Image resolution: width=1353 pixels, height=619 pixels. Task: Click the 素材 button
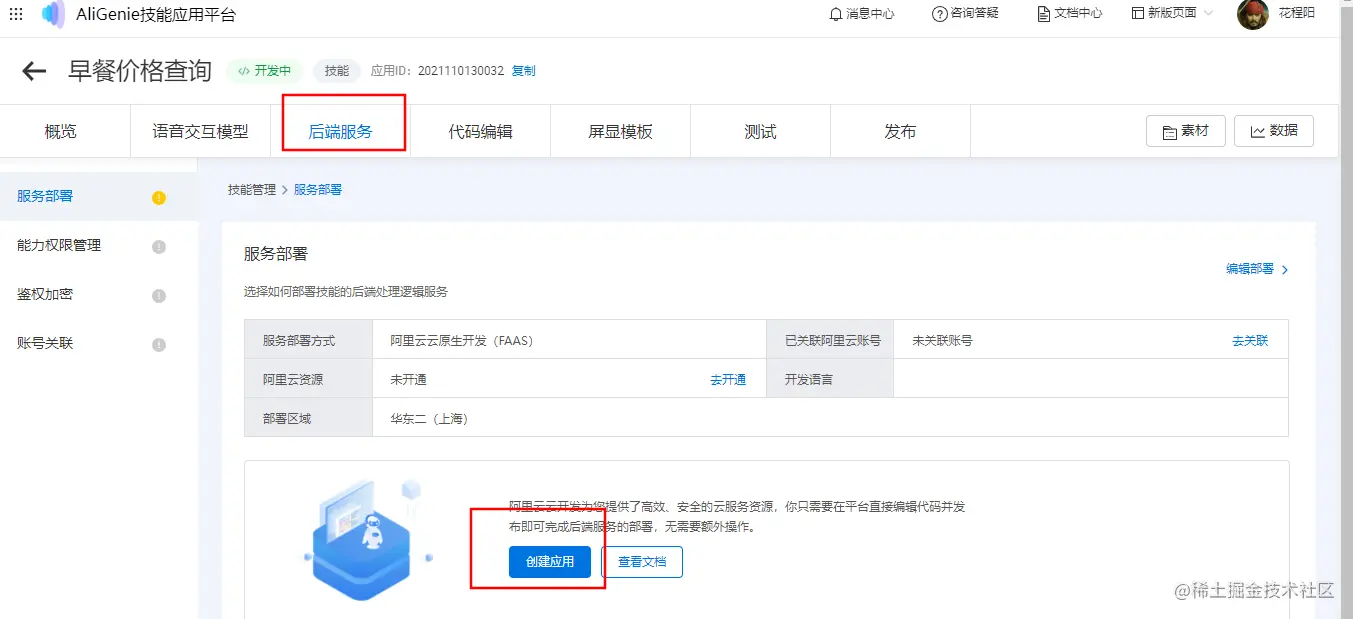click(1186, 131)
